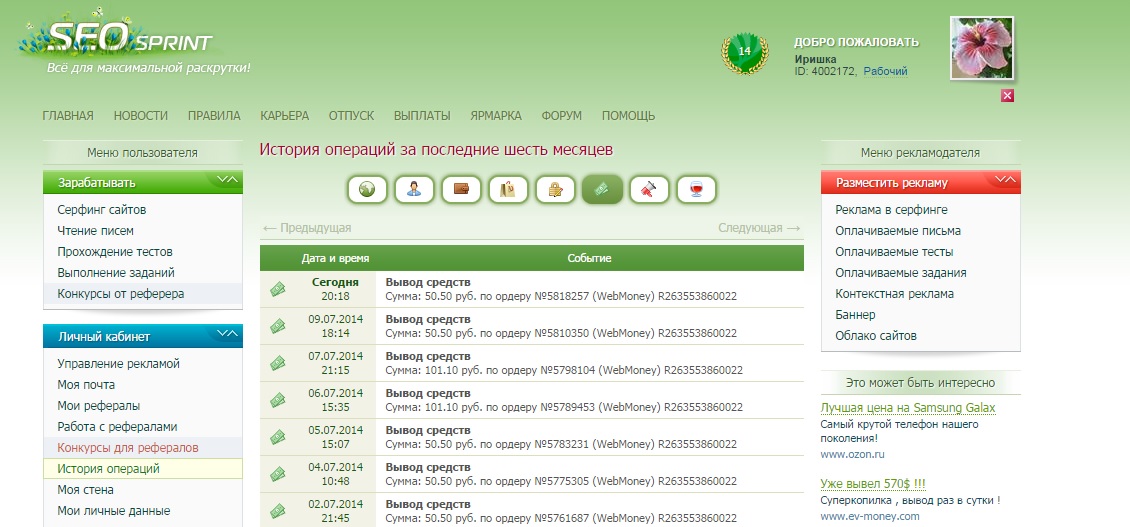Open ГЛАВНАЯ in the top navigation
The width and height of the screenshot is (1130, 527).
68,115
